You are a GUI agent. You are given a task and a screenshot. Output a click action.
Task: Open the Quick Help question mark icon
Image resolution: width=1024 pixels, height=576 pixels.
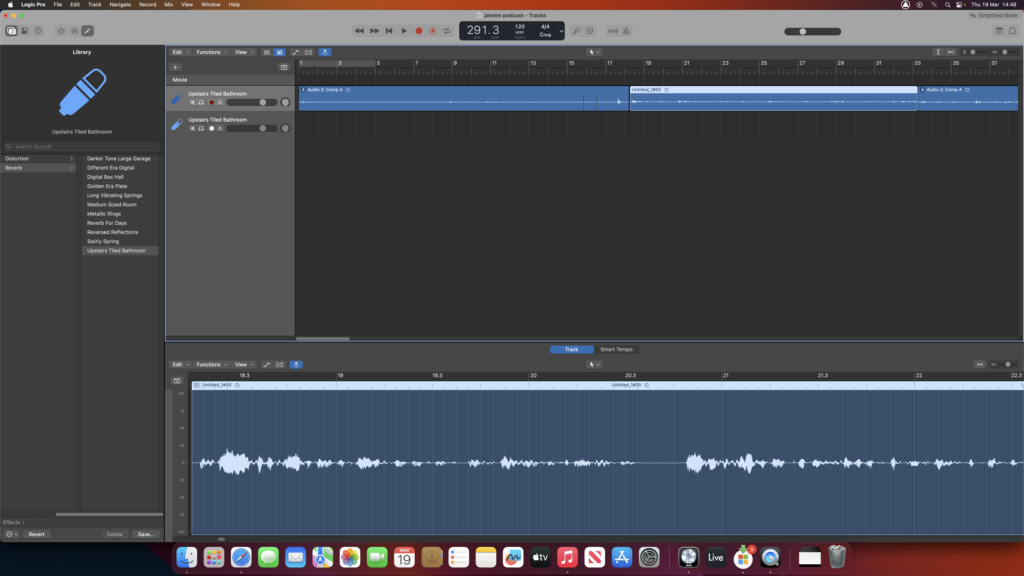[38, 31]
